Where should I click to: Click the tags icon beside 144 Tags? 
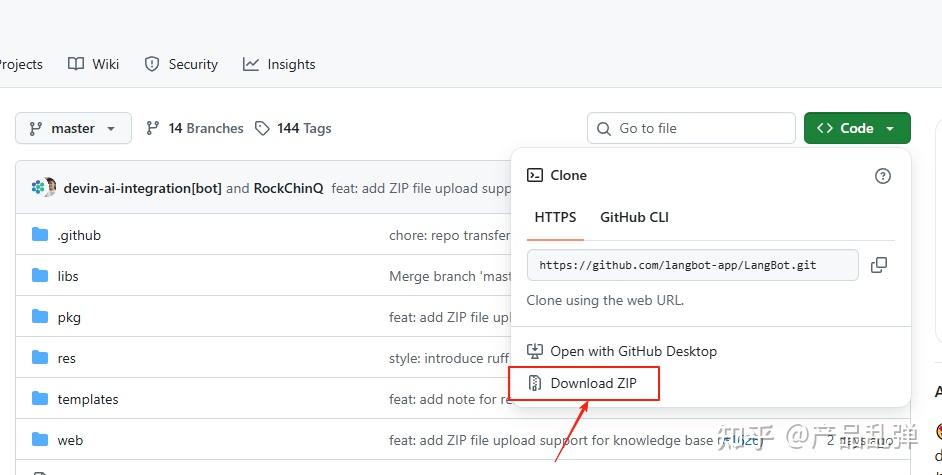[x=262, y=128]
